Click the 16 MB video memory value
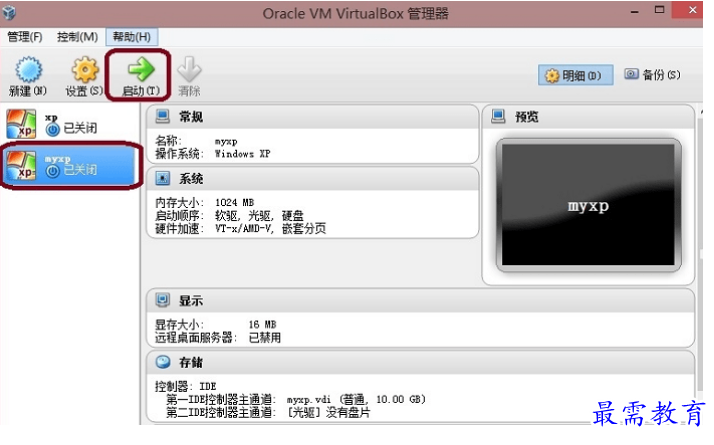The image size is (714, 445). (x=262, y=324)
